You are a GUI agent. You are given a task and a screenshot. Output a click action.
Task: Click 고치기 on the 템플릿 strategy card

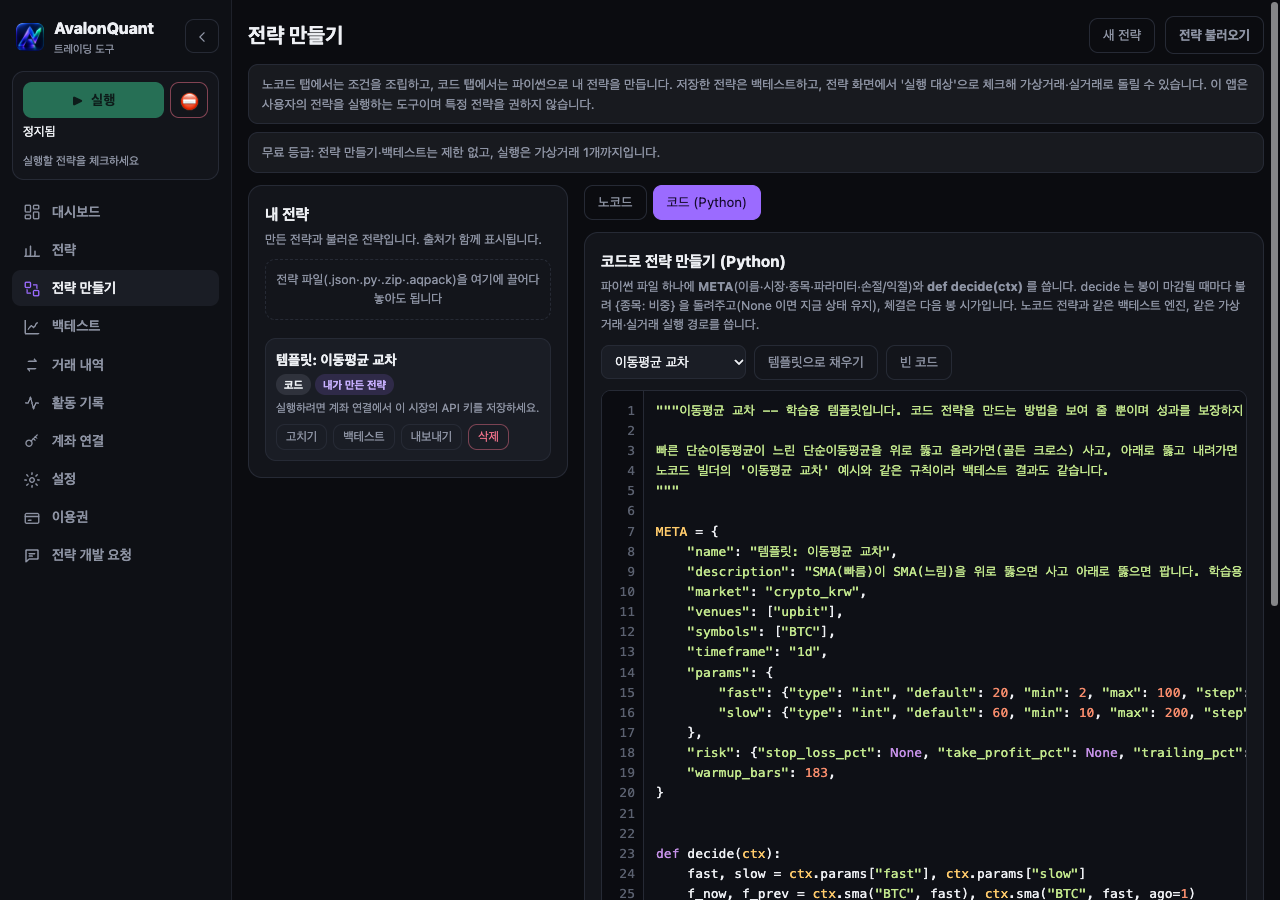coord(301,437)
